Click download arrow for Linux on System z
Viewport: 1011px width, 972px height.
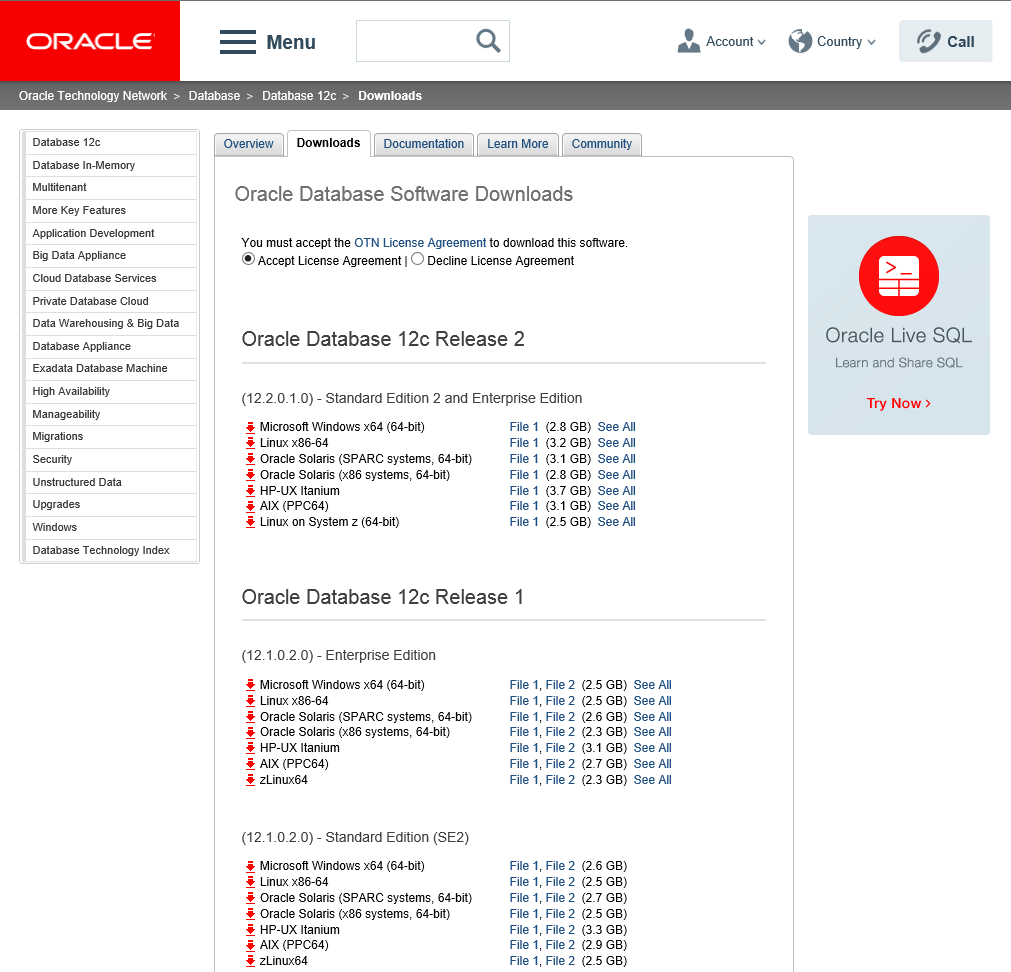250,522
